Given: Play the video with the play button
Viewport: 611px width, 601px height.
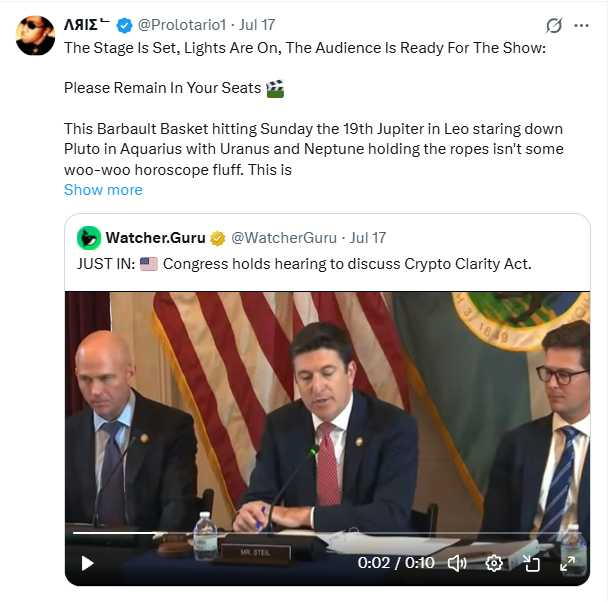Looking at the screenshot, I should 87,563.
